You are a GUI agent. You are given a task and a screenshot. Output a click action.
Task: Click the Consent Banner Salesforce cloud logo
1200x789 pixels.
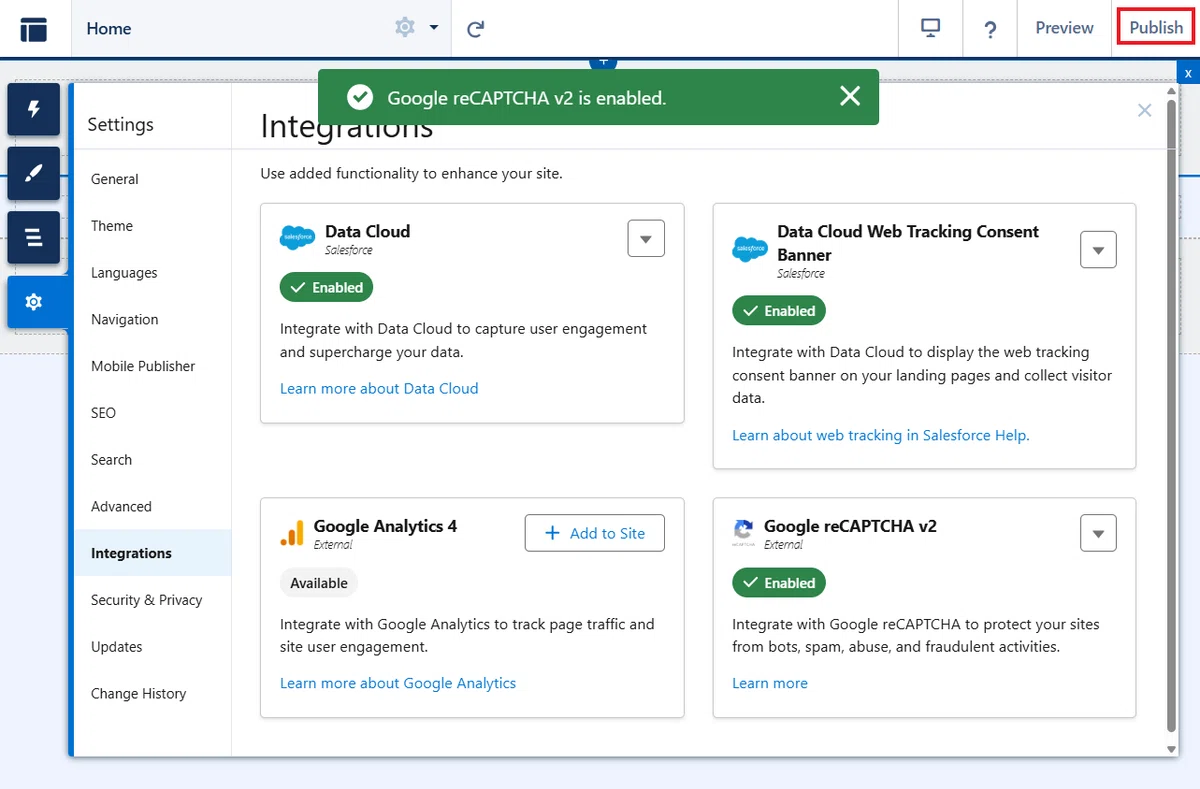[750, 249]
